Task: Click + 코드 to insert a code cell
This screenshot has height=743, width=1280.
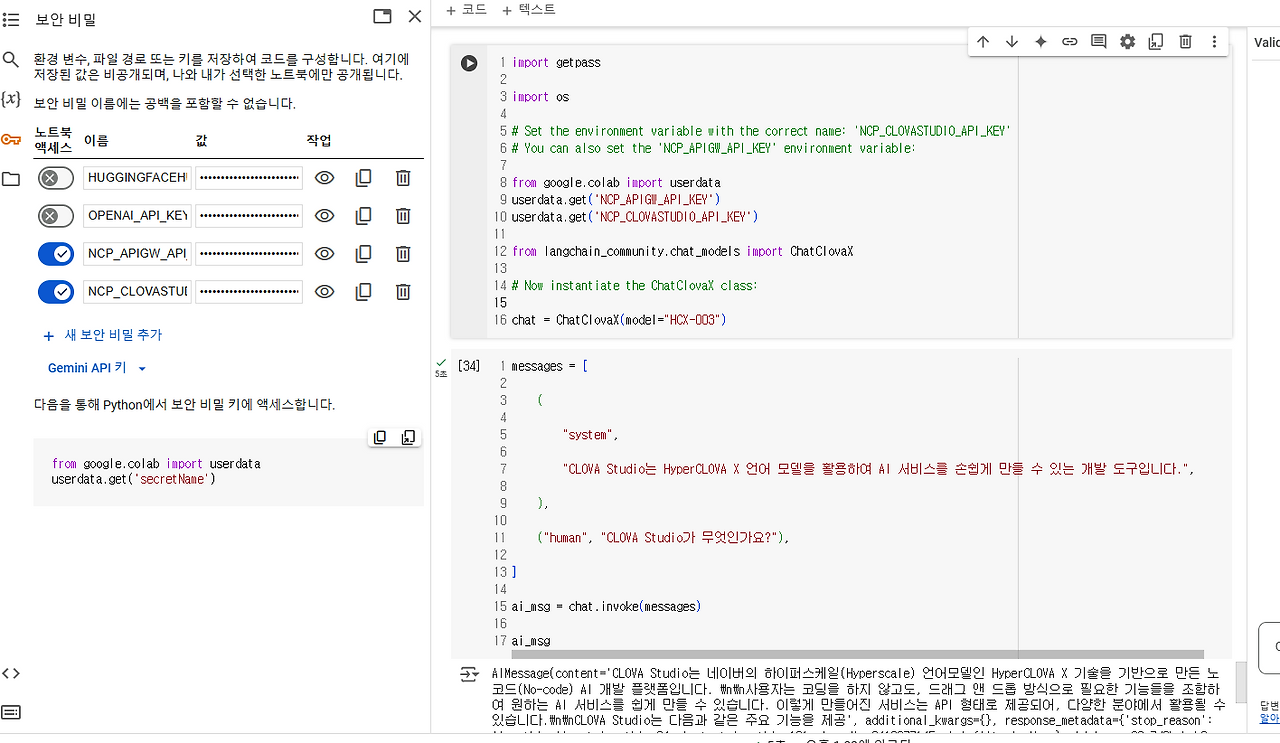Action: pyautogui.click(x=465, y=9)
